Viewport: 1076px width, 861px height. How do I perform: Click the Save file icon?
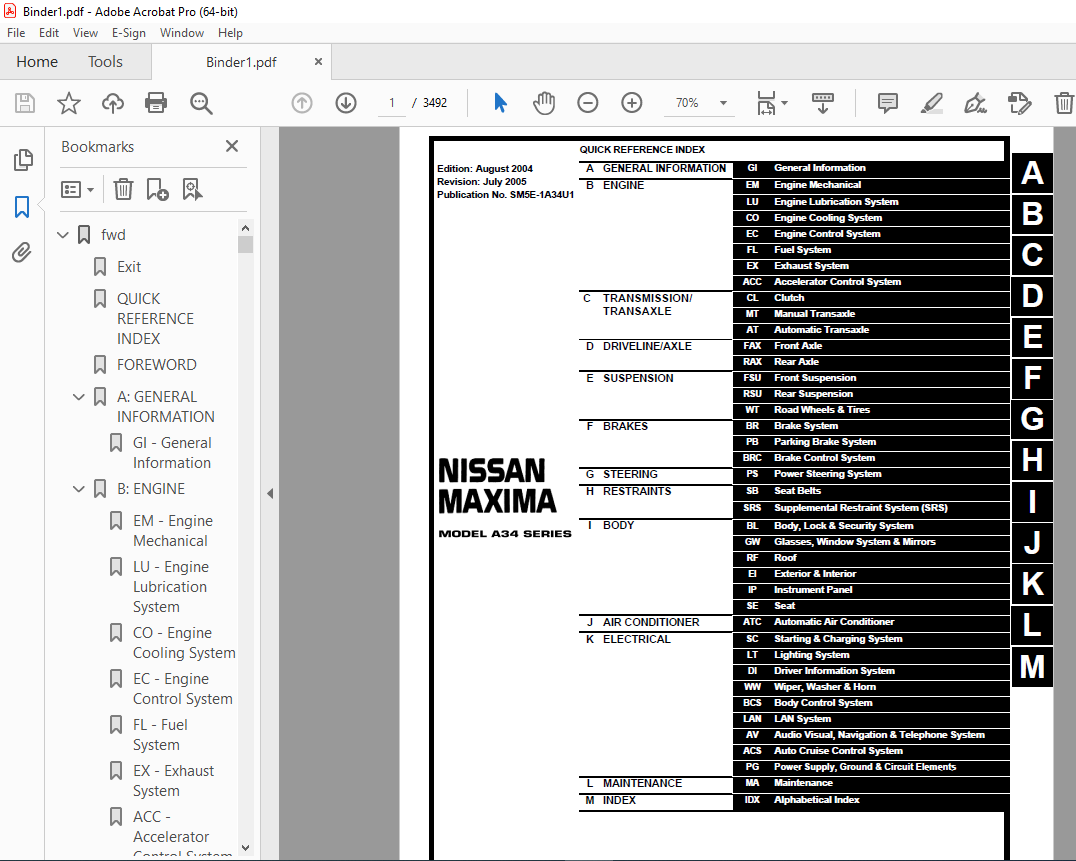[x=25, y=103]
